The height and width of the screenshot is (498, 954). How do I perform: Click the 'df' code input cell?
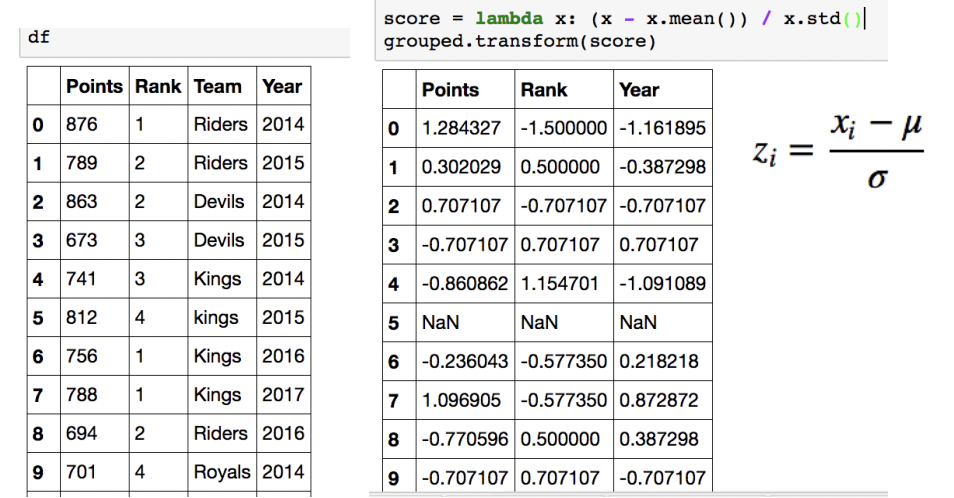click(x=185, y=41)
